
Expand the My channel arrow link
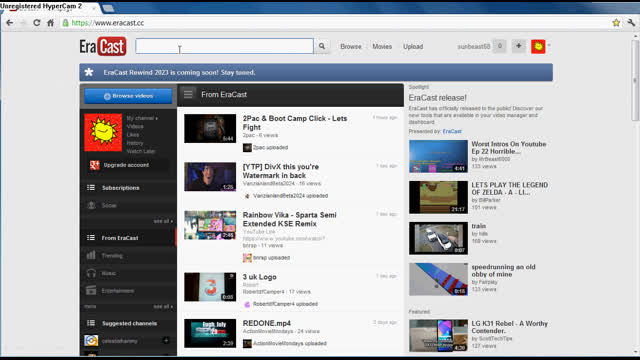tap(142, 118)
